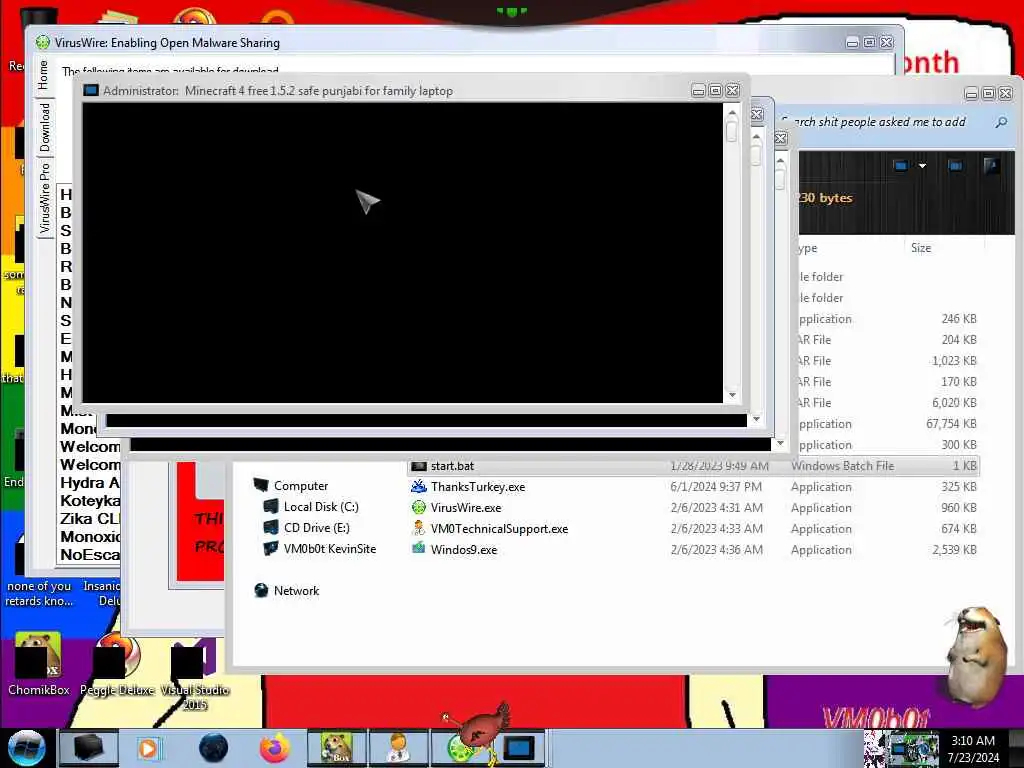1024x768 pixels.
Task: Select the Windos9.exe file name
Action: point(464,549)
